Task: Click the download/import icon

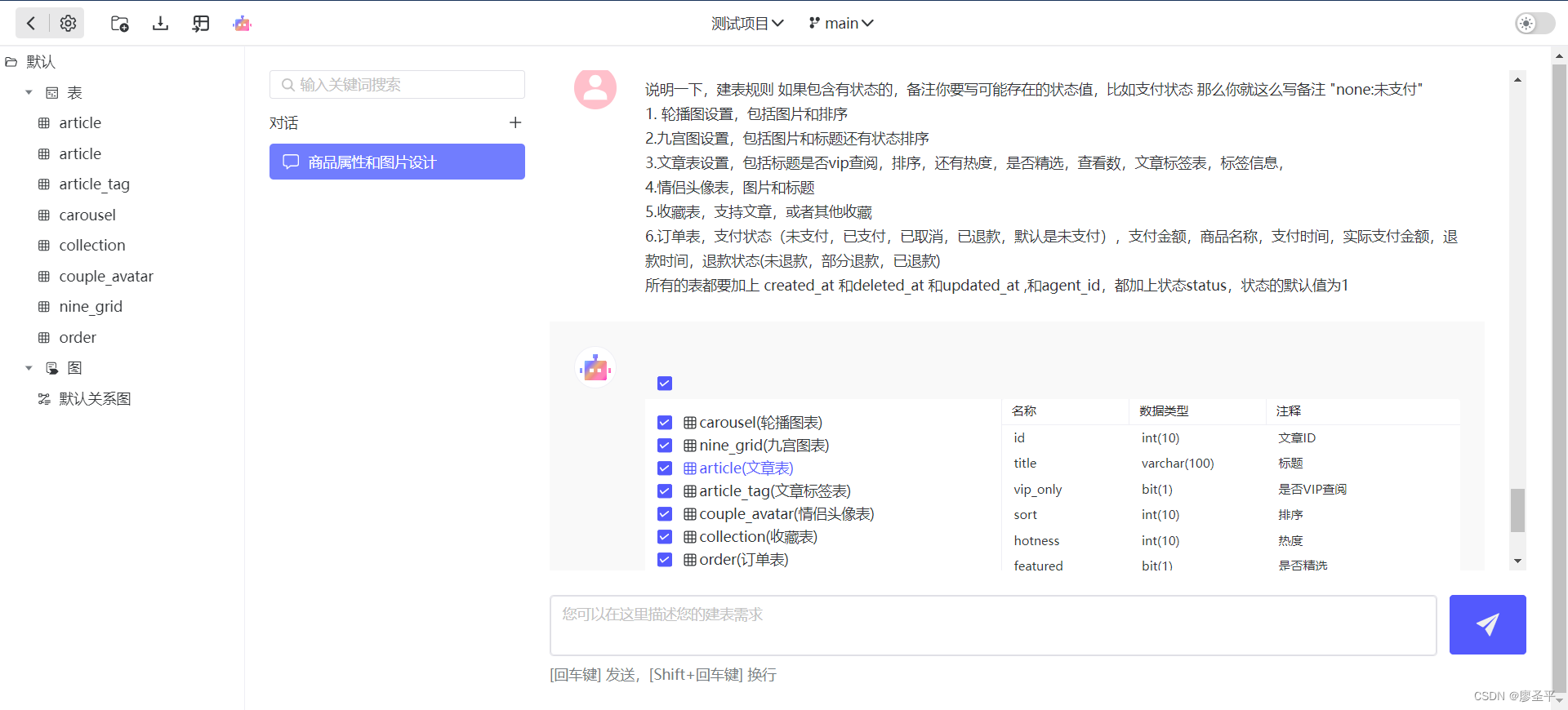Action: point(160,24)
